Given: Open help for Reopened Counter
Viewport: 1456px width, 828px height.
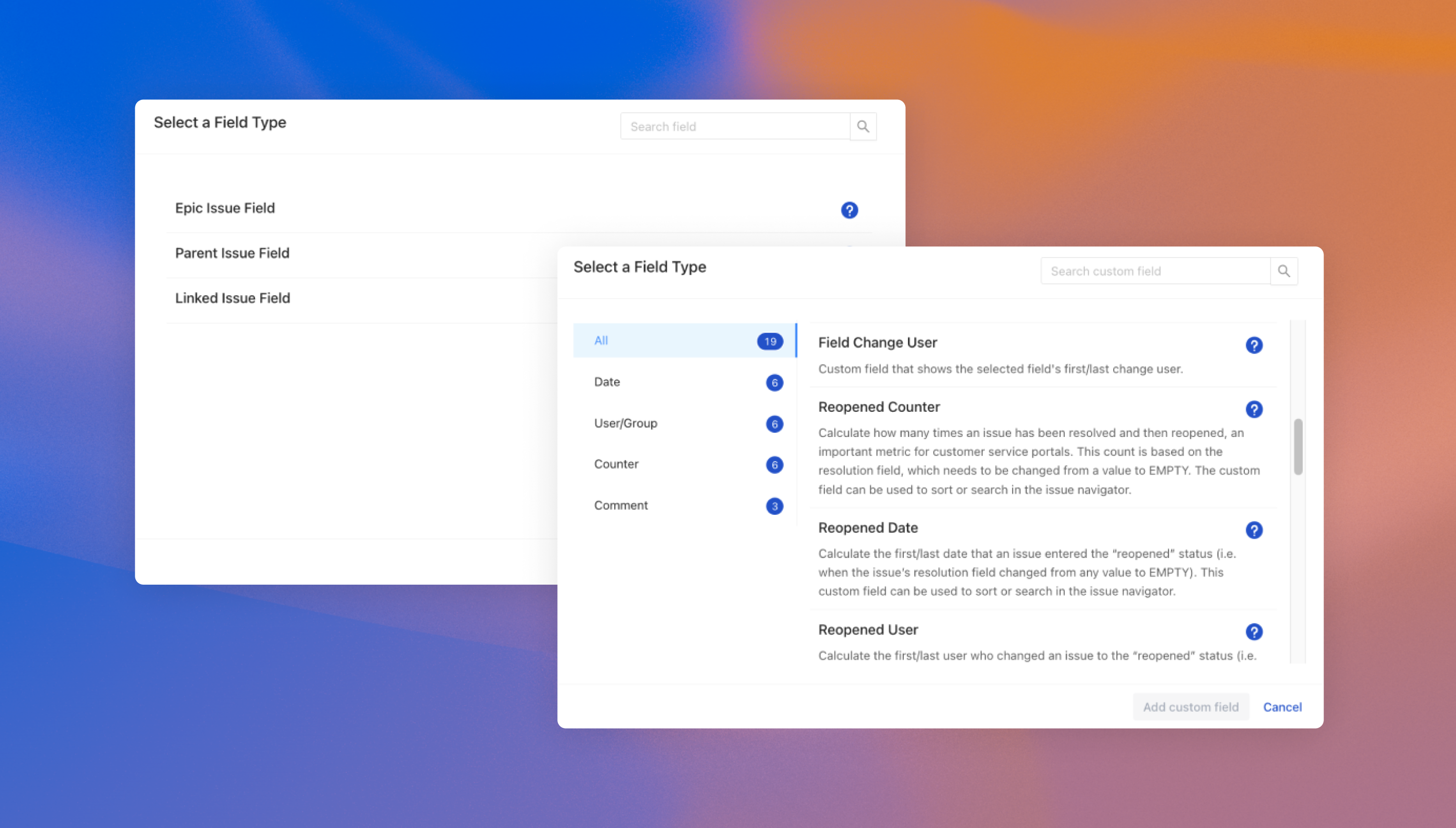Looking at the screenshot, I should coord(1254,409).
